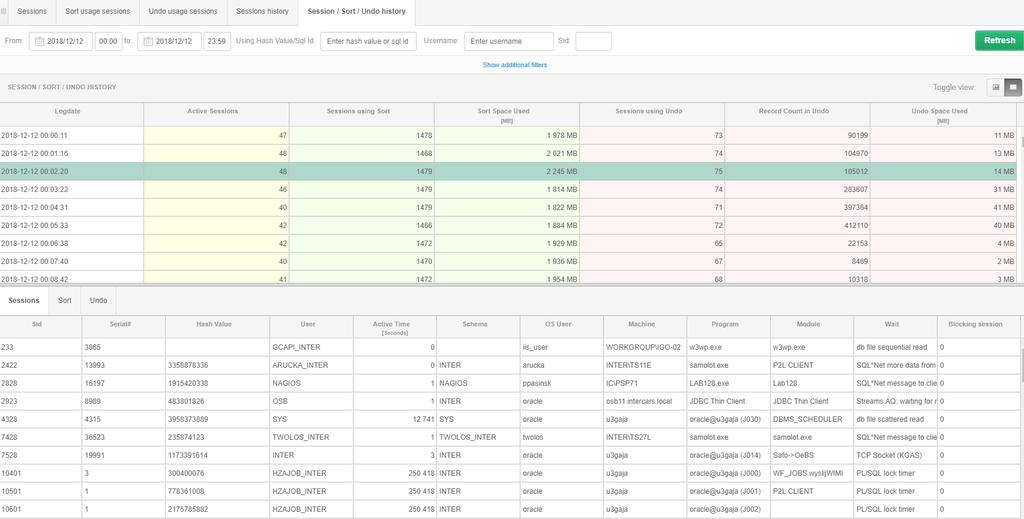Viewport: 1024px width, 519px height.
Task: Open the To date calendar icon
Action: click(148, 41)
